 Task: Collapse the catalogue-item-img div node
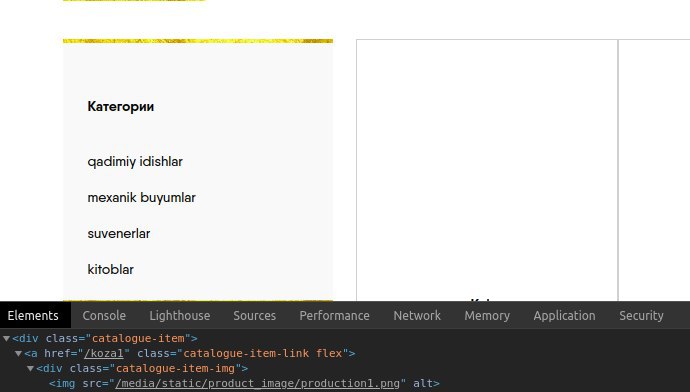click(x=30, y=369)
